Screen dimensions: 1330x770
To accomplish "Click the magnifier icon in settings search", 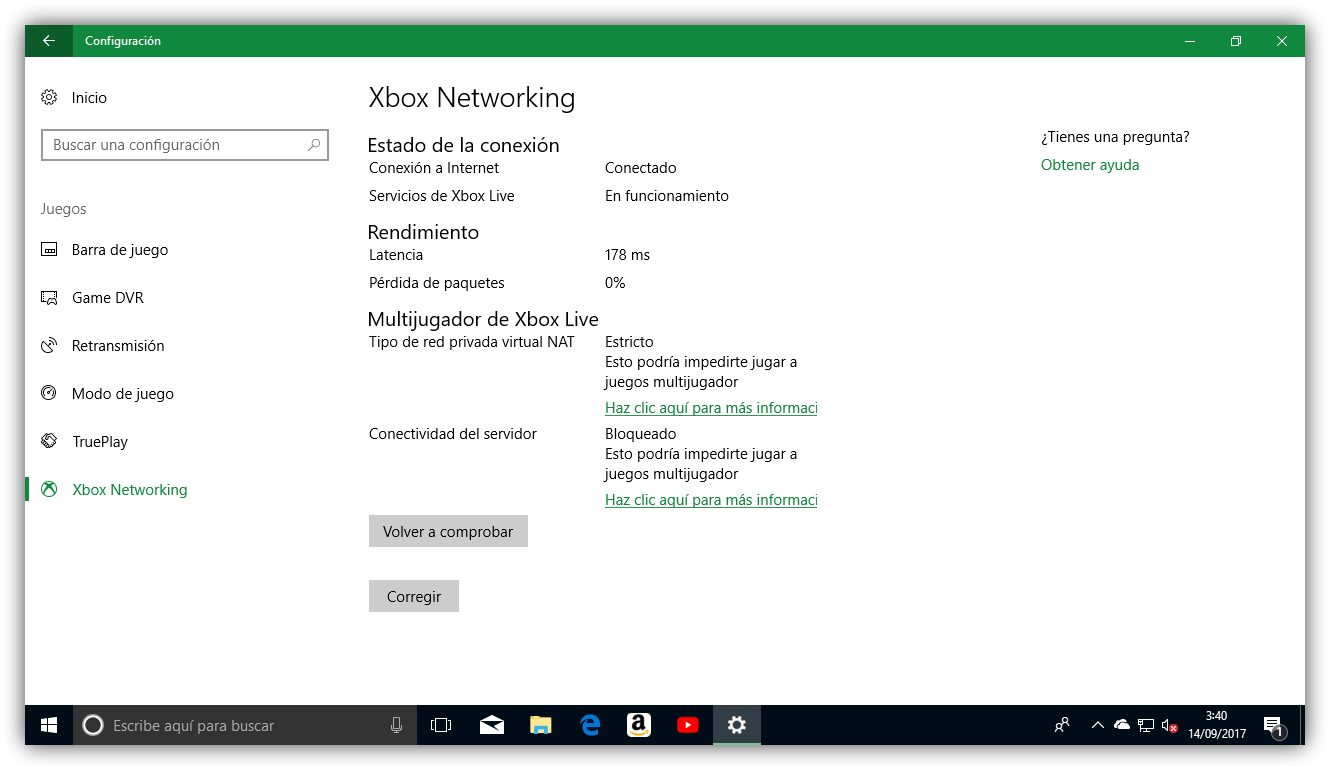I will coord(314,145).
